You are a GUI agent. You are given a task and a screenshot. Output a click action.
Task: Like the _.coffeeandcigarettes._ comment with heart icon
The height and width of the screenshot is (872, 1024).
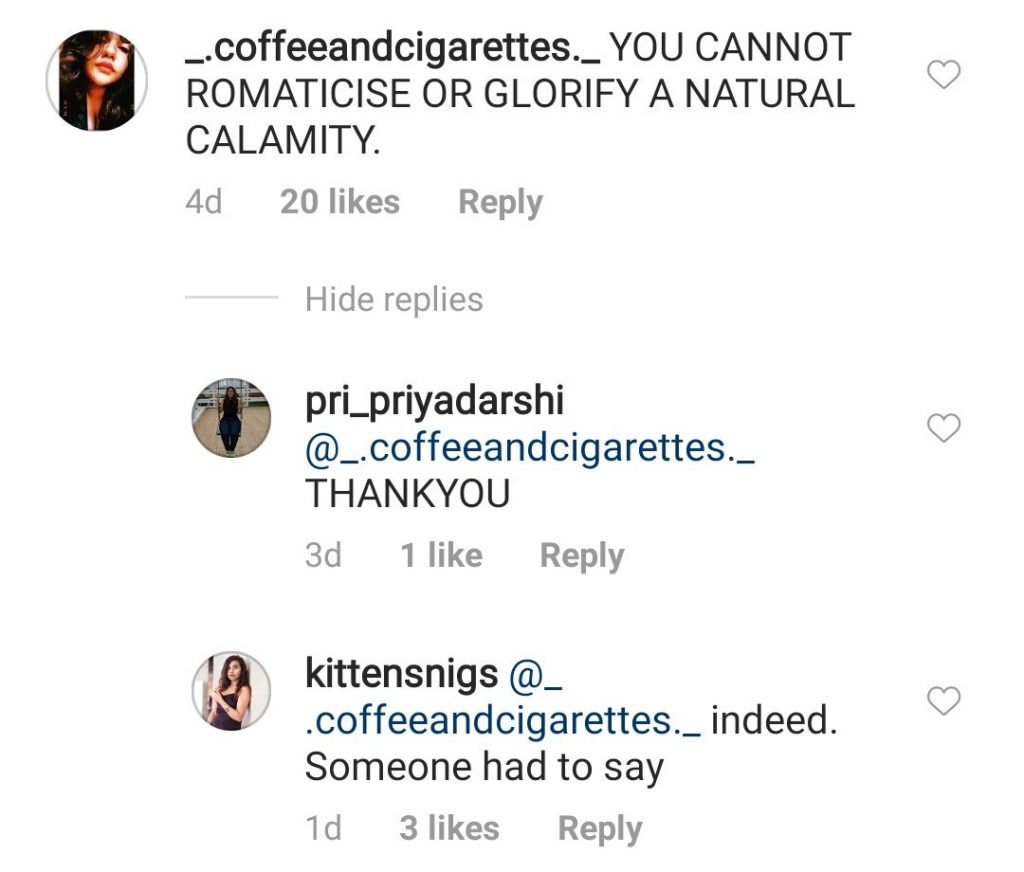click(x=945, y=74)
